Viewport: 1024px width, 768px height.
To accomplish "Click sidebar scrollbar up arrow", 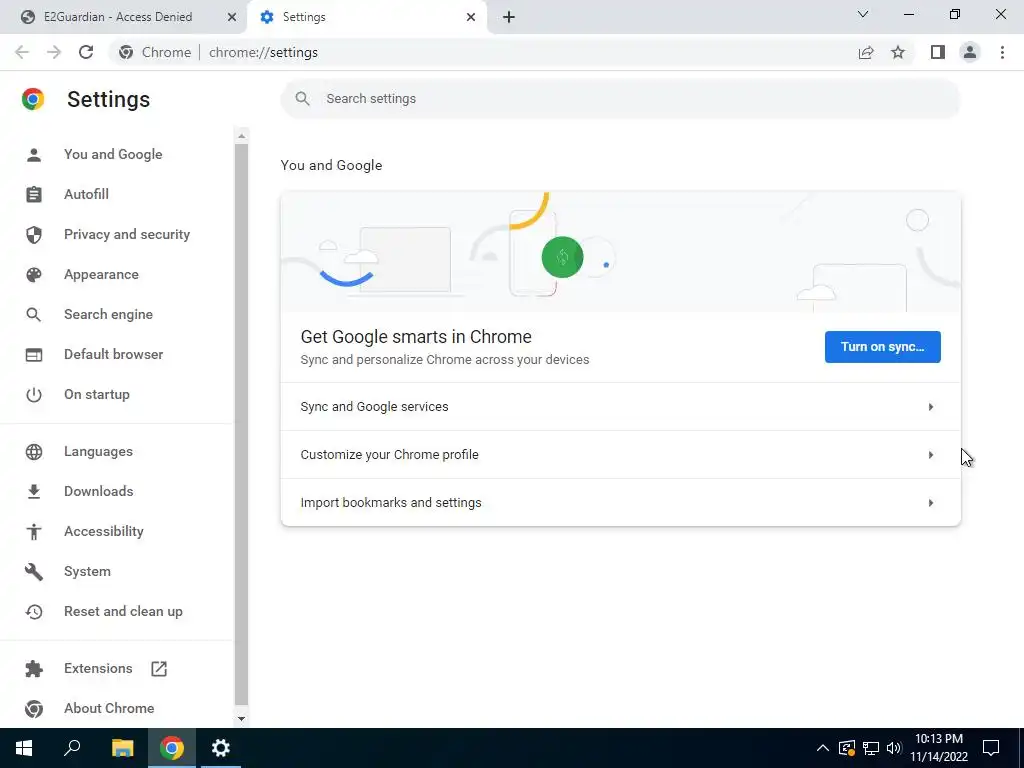I will (x=241, y=136).
